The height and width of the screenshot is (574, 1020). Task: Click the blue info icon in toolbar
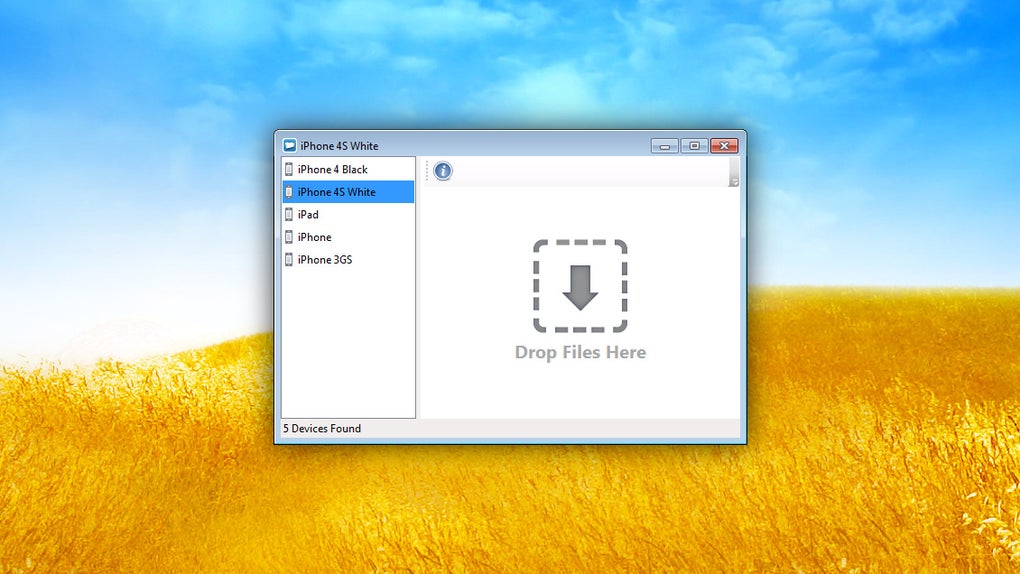(442, 171)
